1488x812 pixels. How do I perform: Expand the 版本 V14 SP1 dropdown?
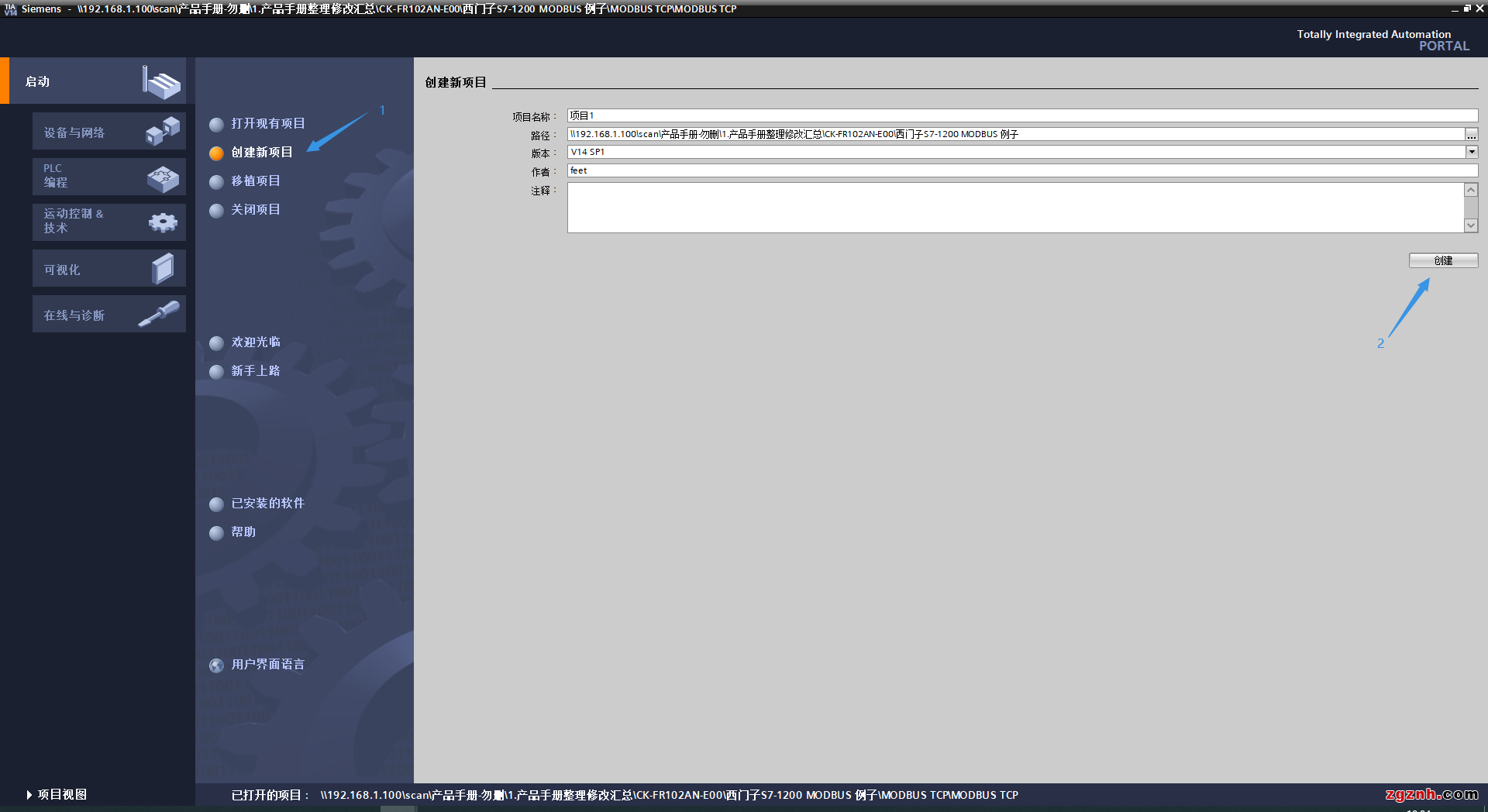click(x=1471, y=152)
